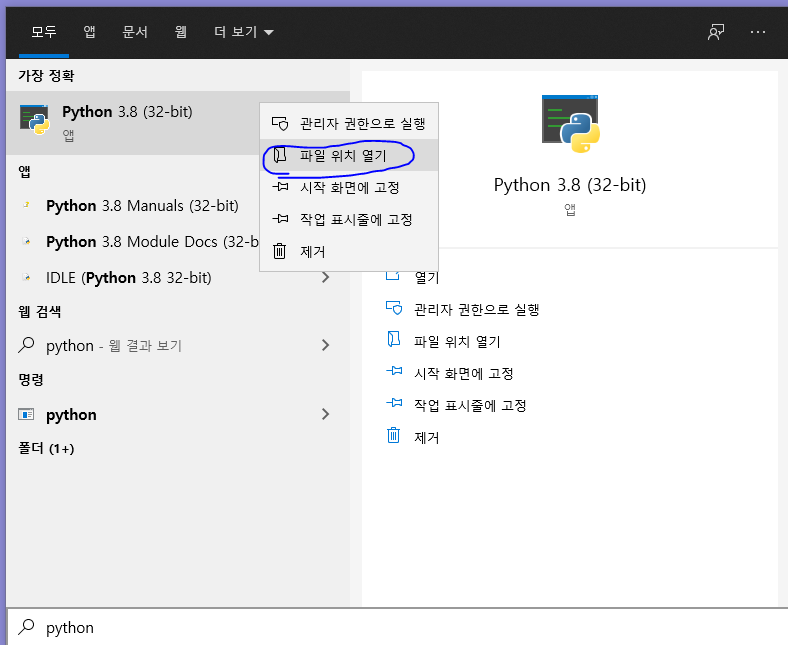
Task: Click 제거 in details pane
Action: 426,437
